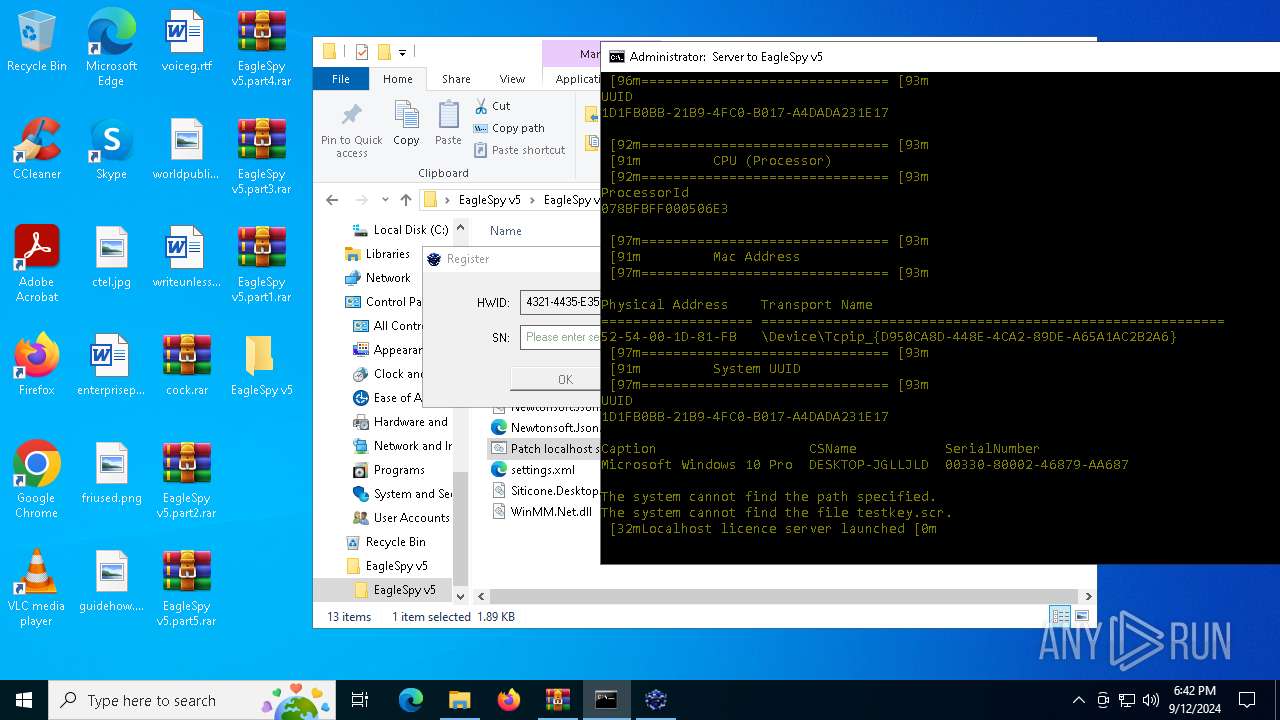Screen dimensions: 1280x720
Task: Open Task View from taskbar
Action: point(360,700)
